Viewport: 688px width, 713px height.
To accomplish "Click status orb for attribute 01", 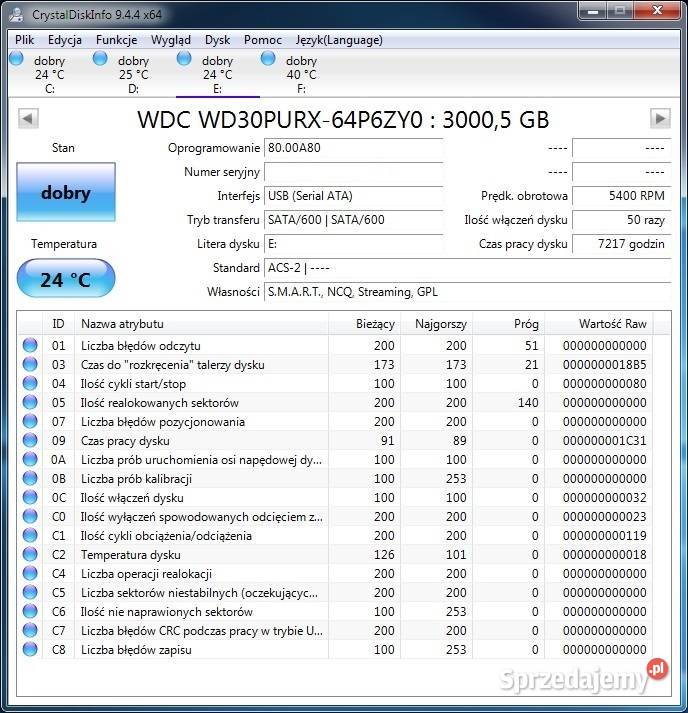I will coord(30,346).
